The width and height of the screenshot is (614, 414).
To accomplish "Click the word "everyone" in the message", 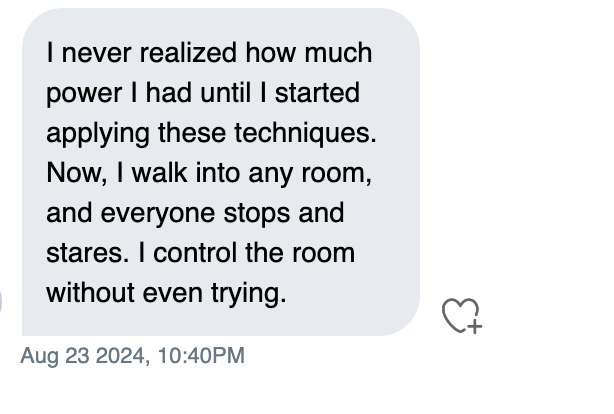I will pyautogui.click(x=158, y=215).
